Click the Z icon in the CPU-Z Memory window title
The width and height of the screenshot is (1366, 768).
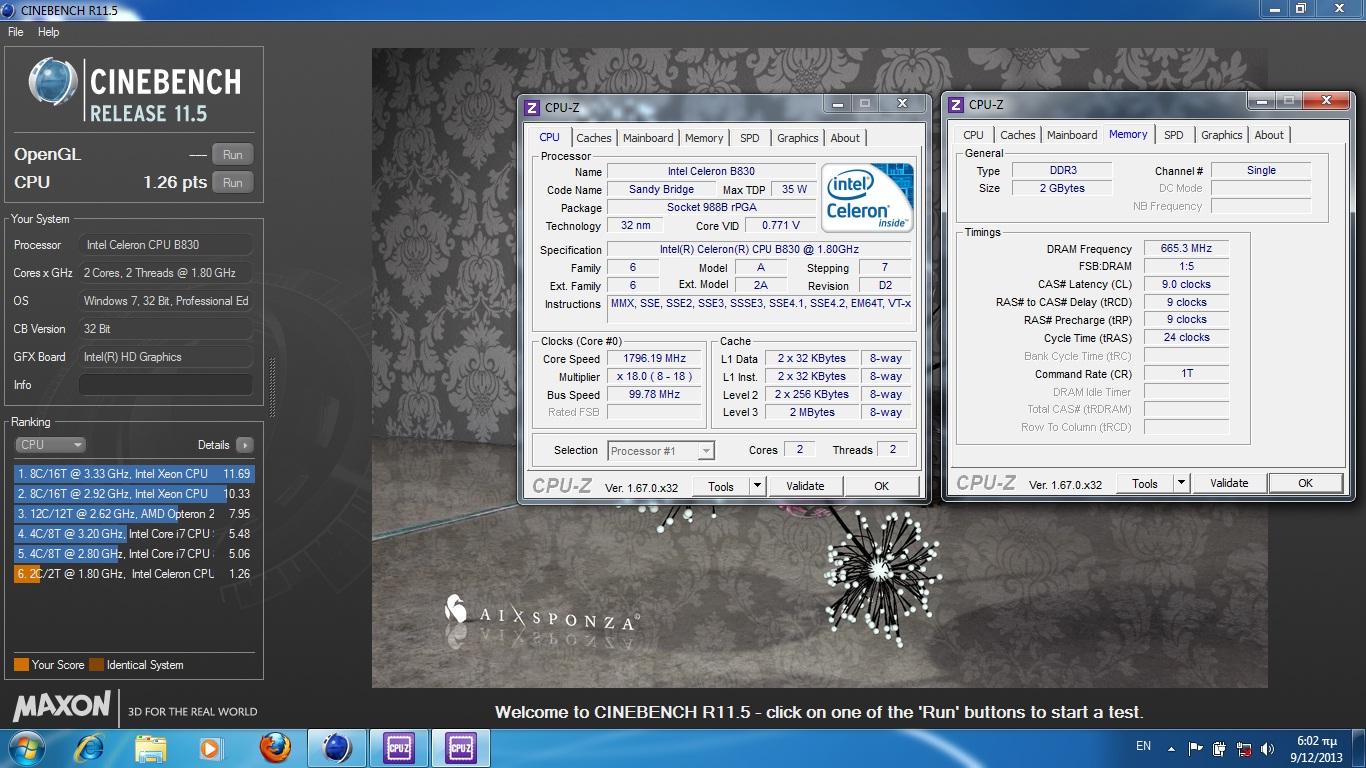pos(956,105)
